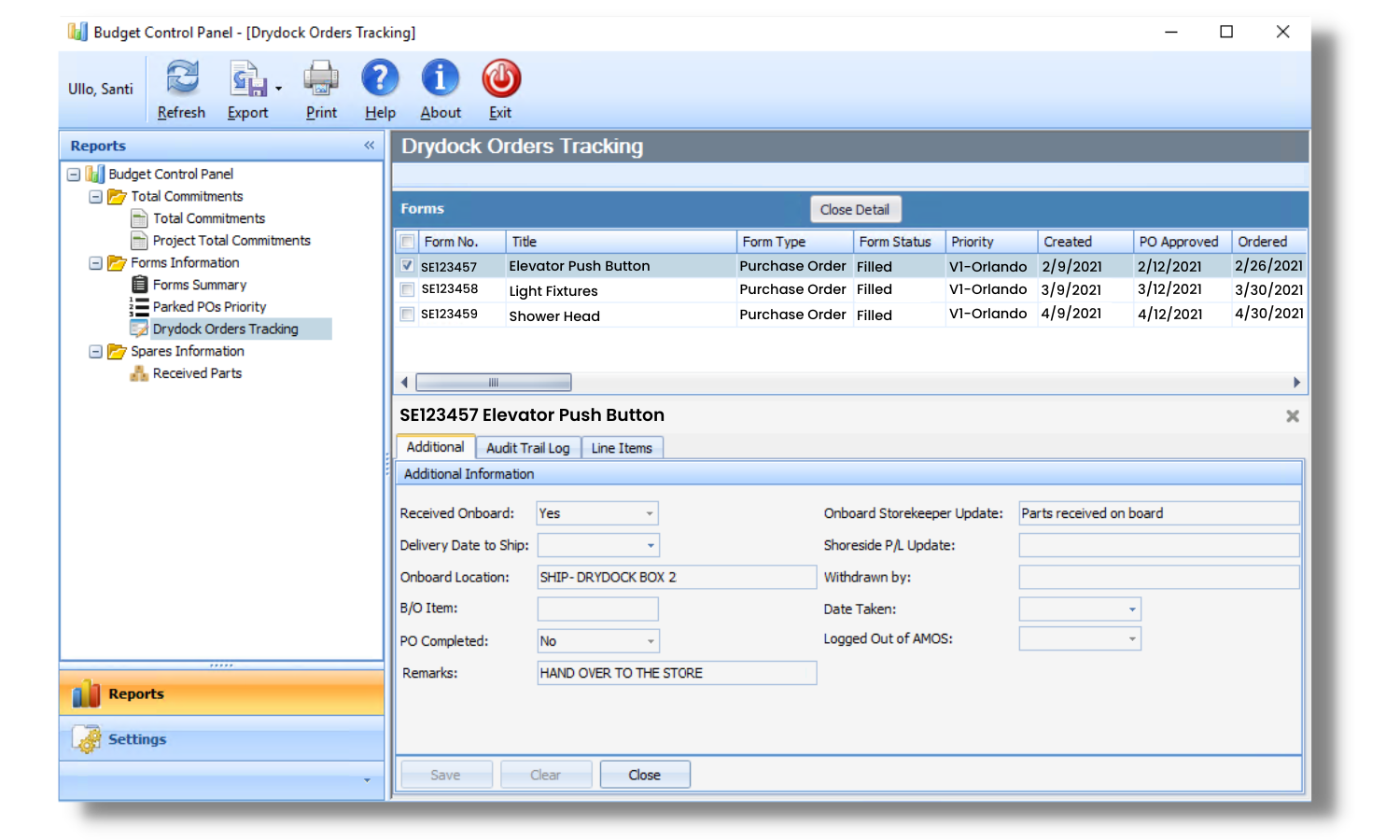This screenshot has height=840, width=1400.
Task: Click the About info icon
Action: point(440,79)
